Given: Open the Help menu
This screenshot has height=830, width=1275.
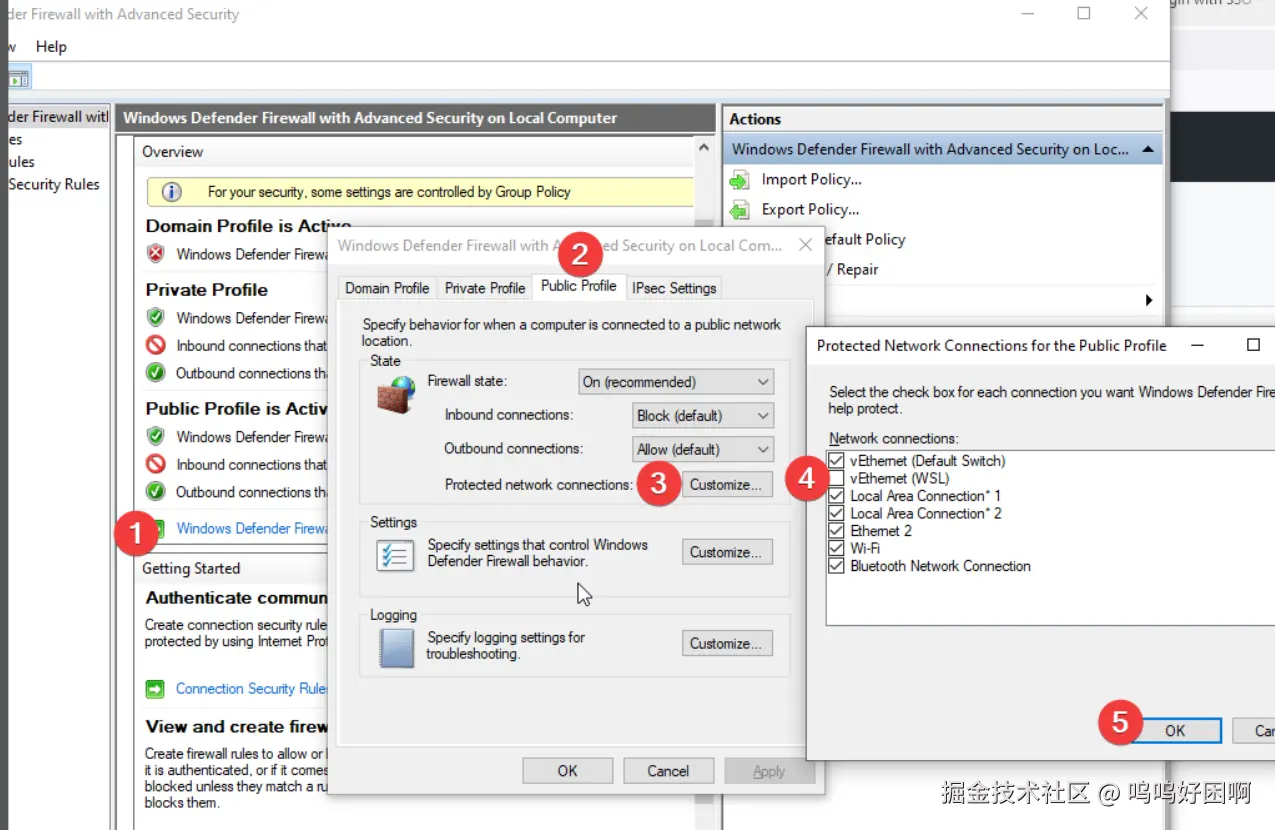Looking at the screenshot, I should tap(51, 46).
